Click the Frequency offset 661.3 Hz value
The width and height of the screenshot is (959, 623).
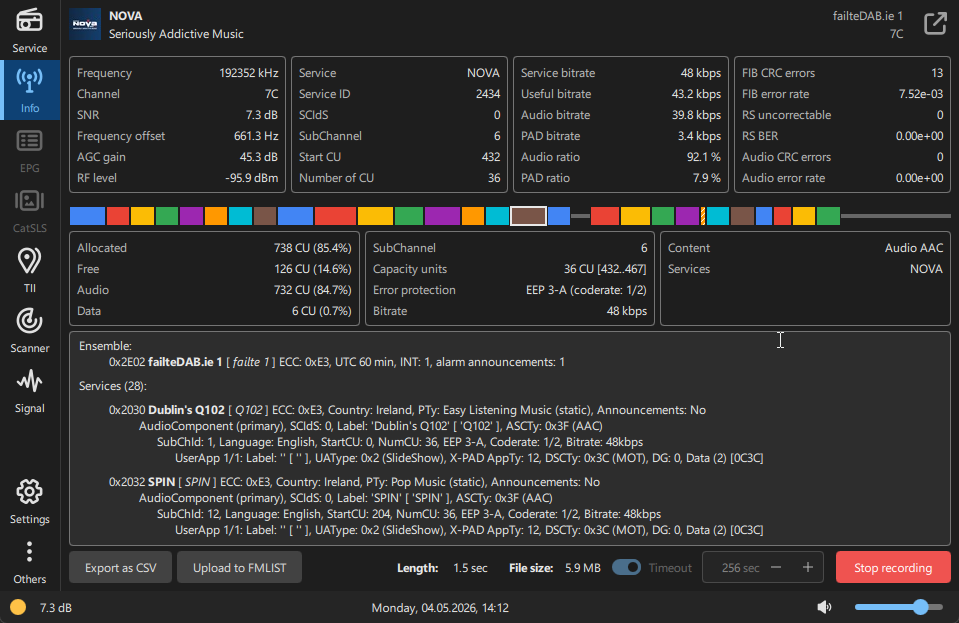[x=256, y=136]
